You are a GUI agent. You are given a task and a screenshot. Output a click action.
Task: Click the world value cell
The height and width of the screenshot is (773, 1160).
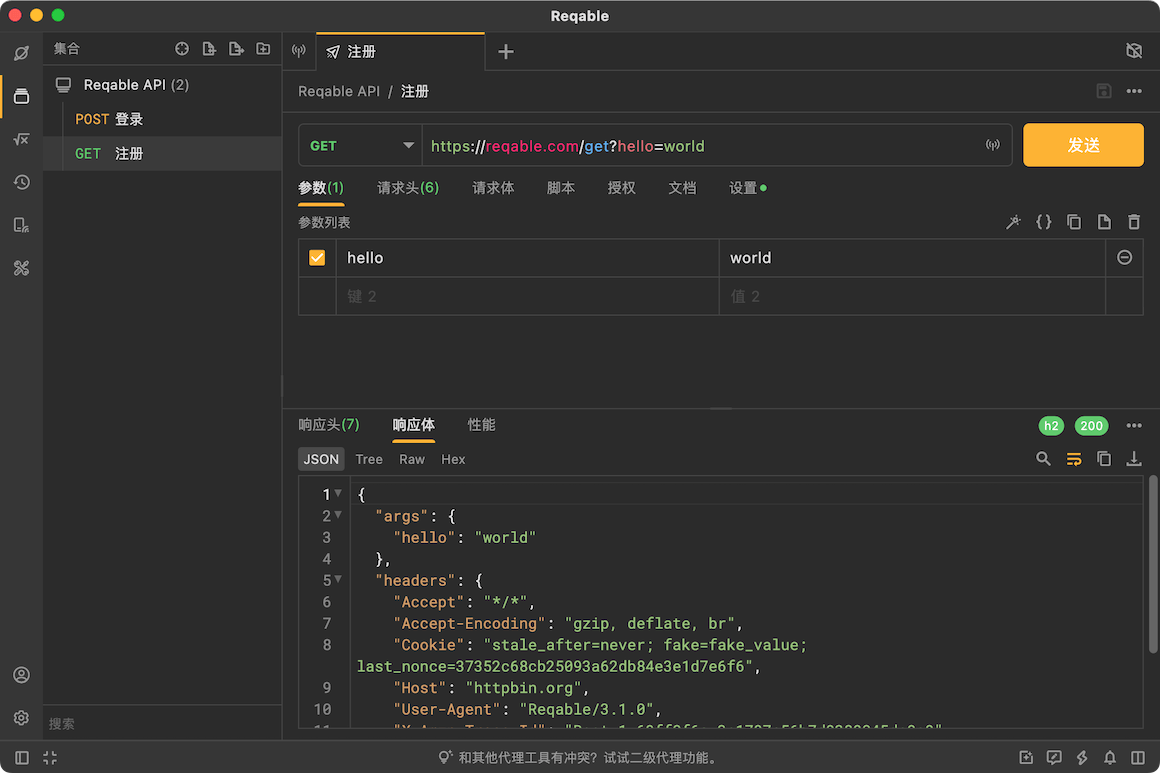pos(912,257)
